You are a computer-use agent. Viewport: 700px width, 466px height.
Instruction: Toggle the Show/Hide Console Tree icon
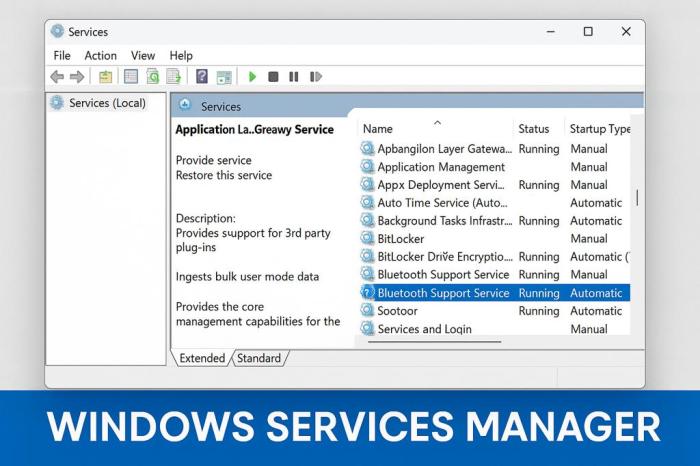click(131, 77)
